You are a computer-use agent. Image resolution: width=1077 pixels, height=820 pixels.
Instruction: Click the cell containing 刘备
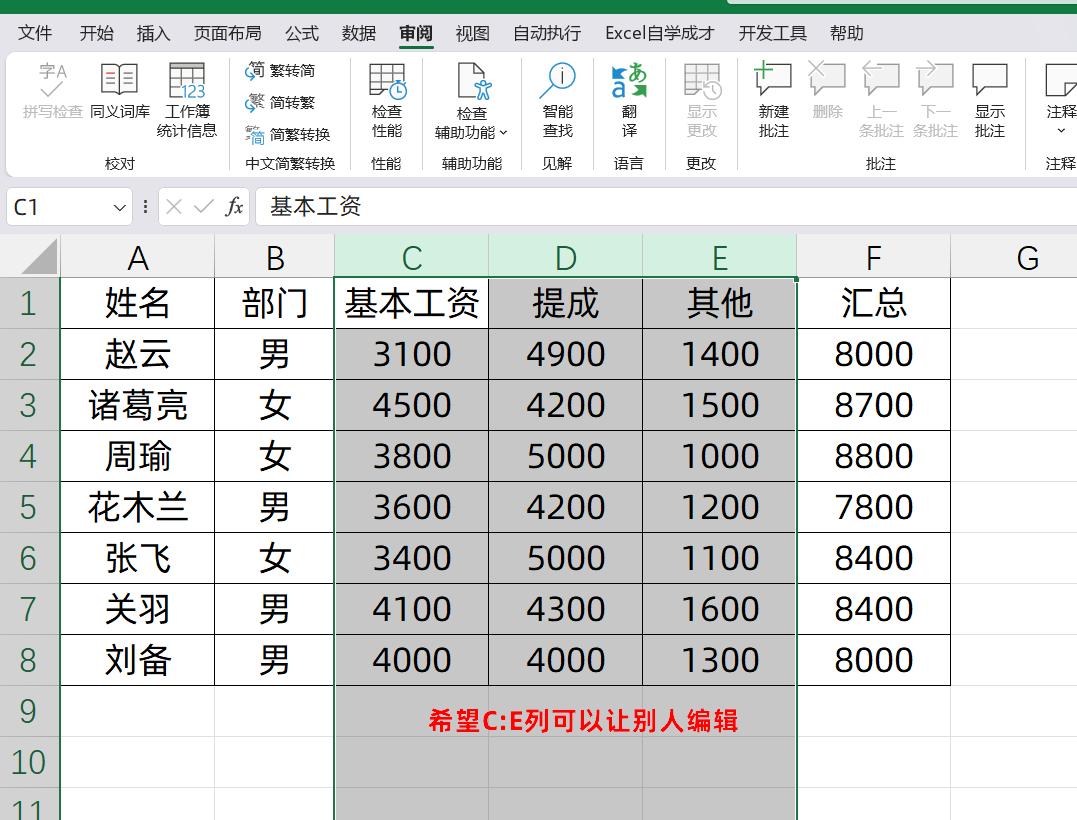pos(137,660)
